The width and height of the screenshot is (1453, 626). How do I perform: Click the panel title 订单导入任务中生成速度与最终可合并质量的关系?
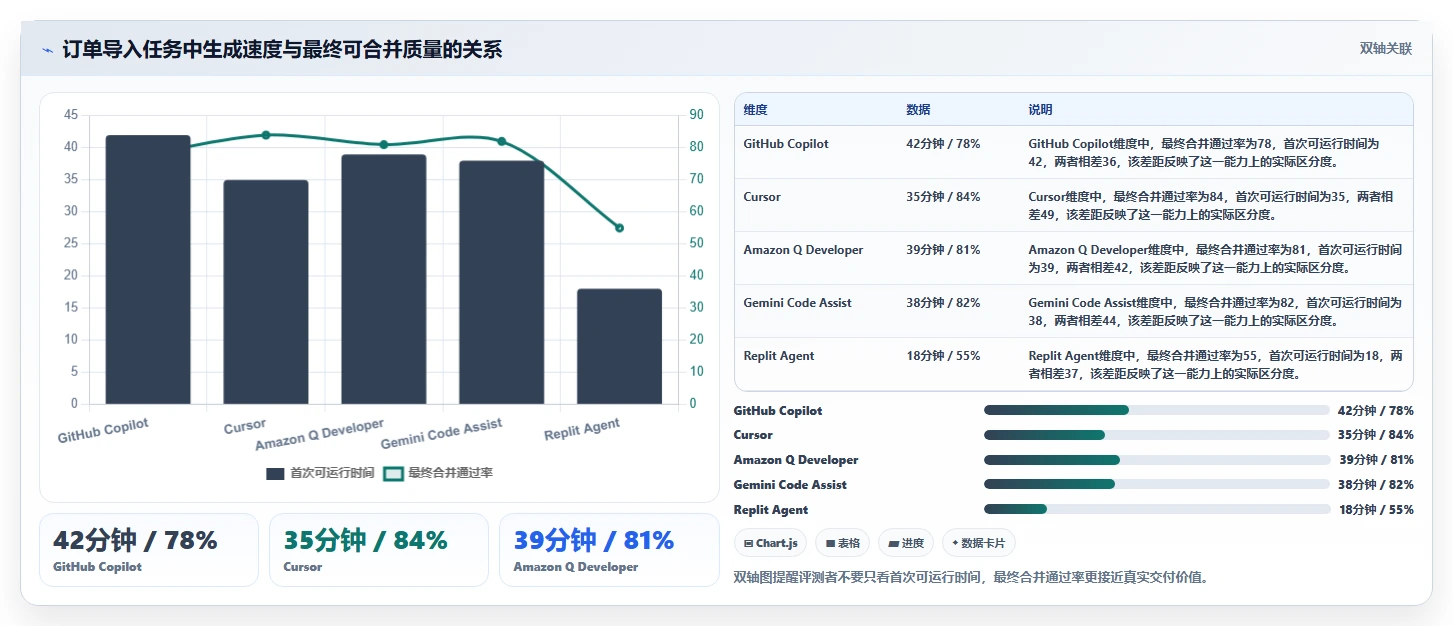282,50
